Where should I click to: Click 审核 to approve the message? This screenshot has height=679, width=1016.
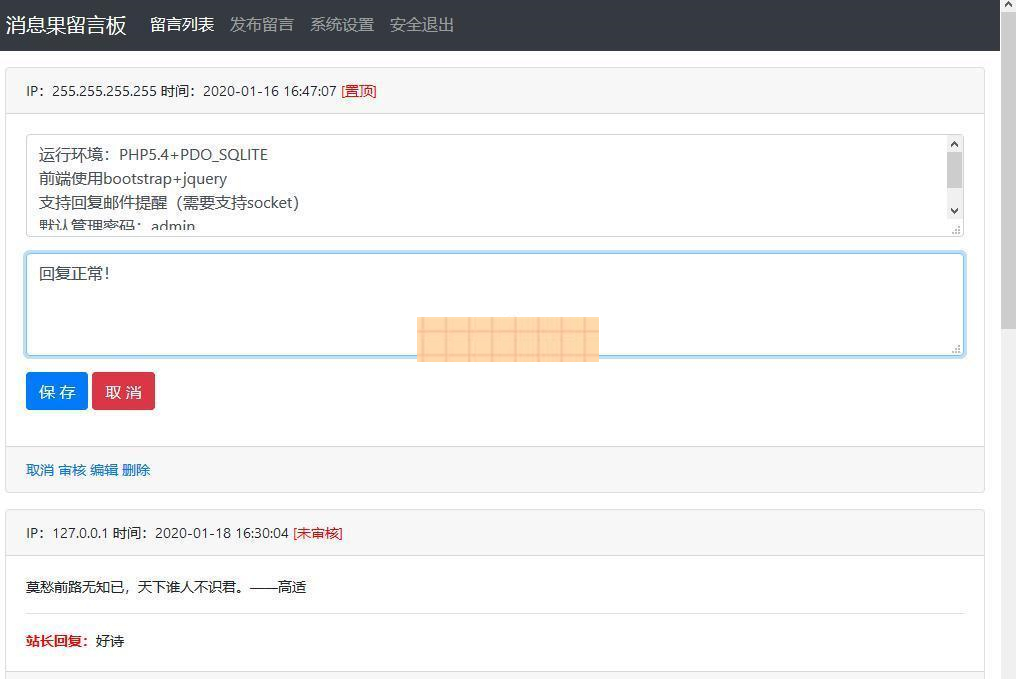pos(72,470)
